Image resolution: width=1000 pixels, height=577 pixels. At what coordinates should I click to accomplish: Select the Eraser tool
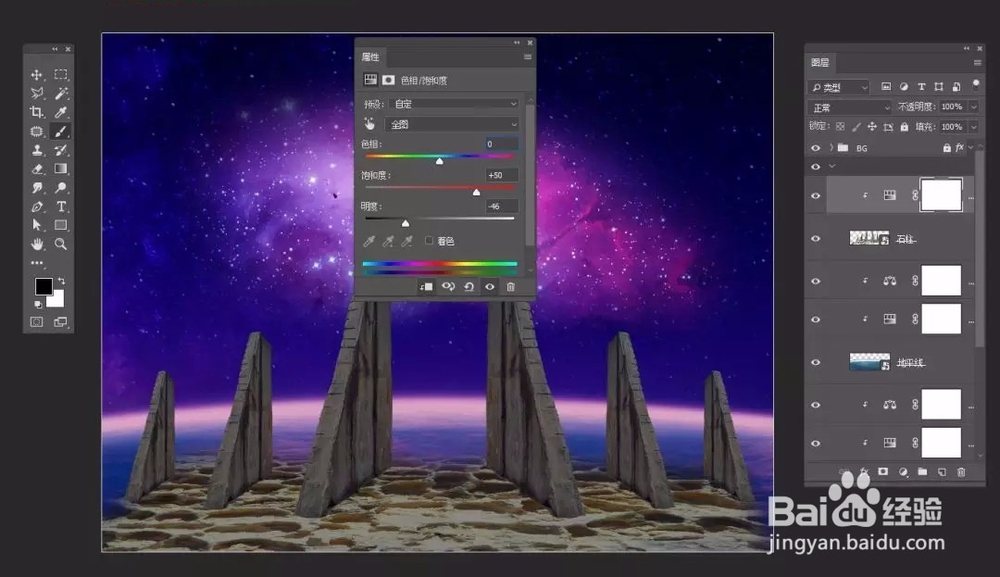pos(37,169)
